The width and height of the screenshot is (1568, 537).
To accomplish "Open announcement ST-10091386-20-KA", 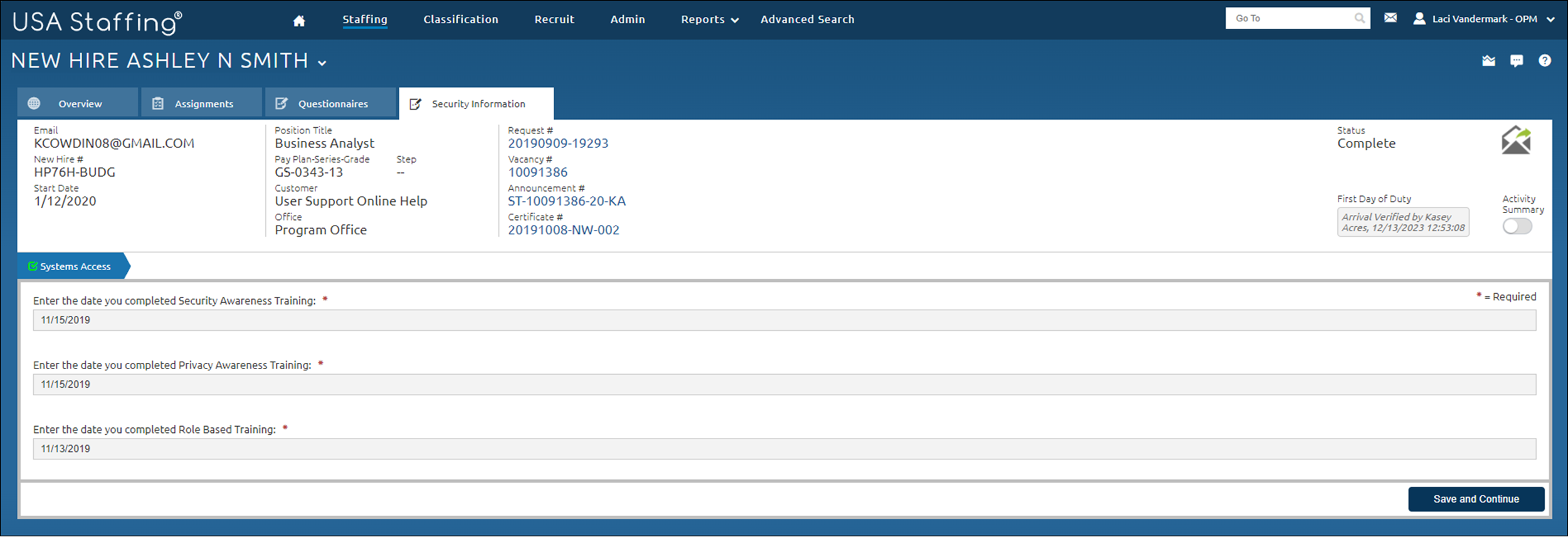I will click(567, 201).
